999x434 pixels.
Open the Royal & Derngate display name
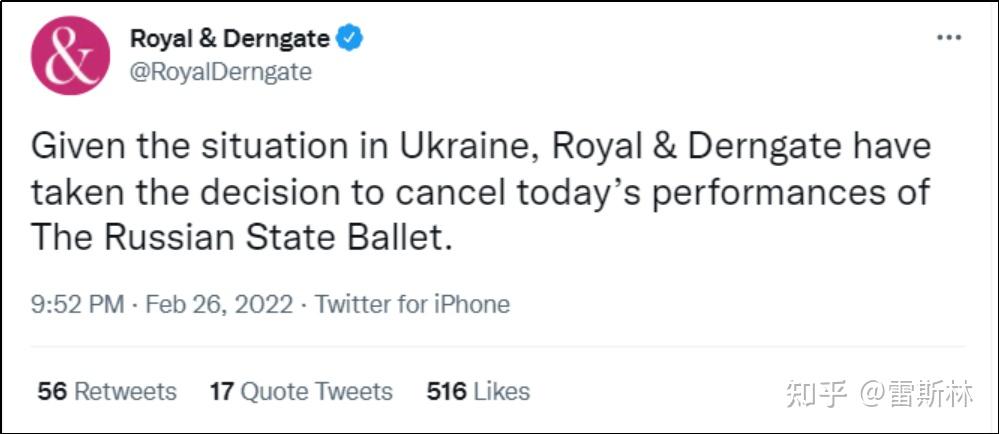(x=230, y=39)
